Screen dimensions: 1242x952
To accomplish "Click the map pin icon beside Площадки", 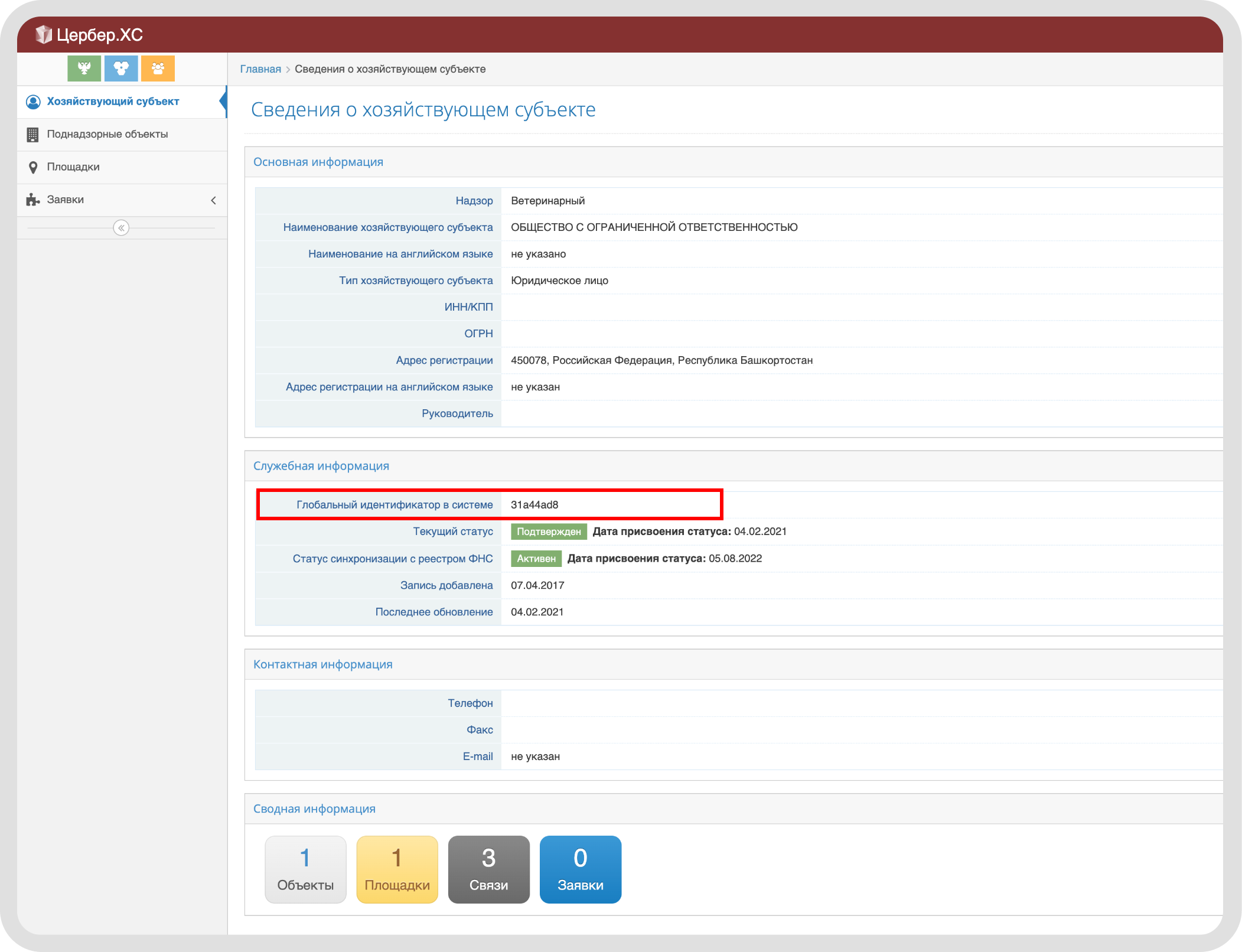I will point(33,167).
